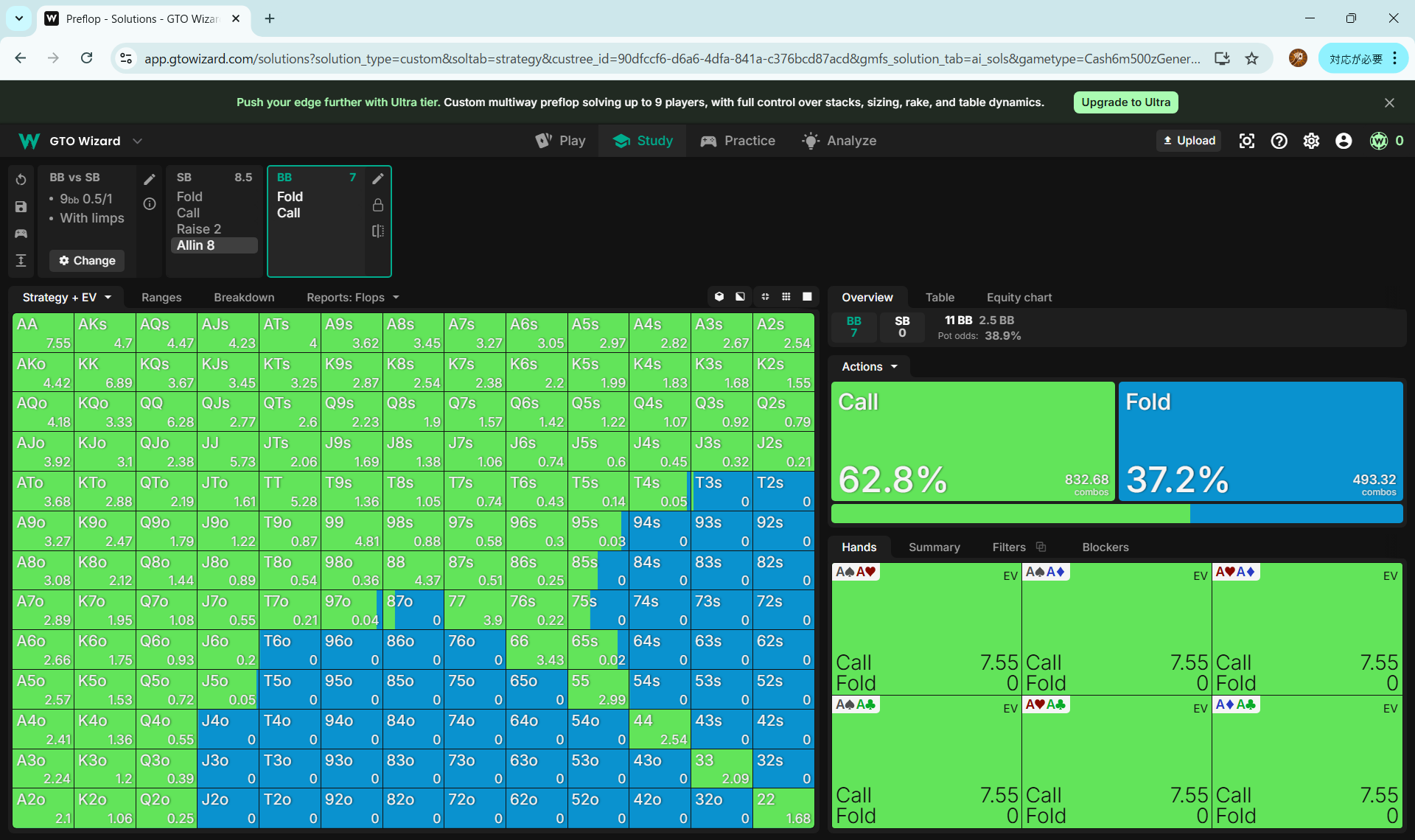Open the Strategy + EV dropdown
Screen dimensions: 1415x840
click(x=66, y=297)
